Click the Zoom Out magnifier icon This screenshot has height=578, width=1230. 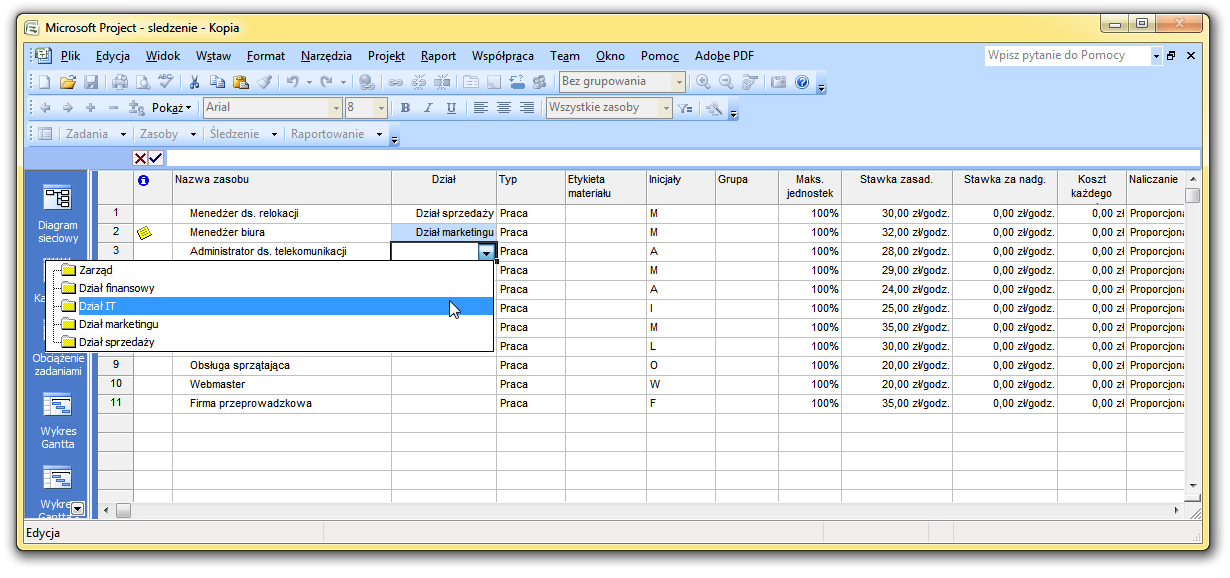pyautogui.click(x=726, y=82)
